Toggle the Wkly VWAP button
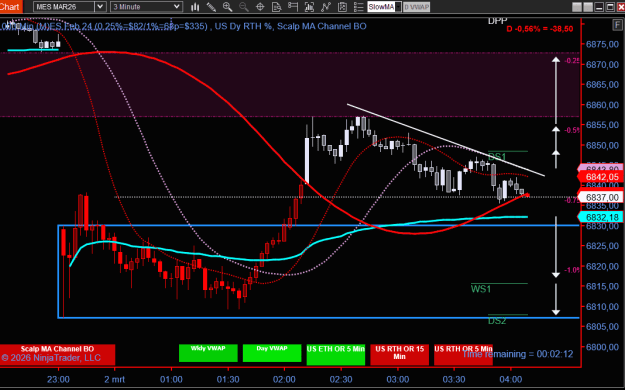 (x=208, y=353)
